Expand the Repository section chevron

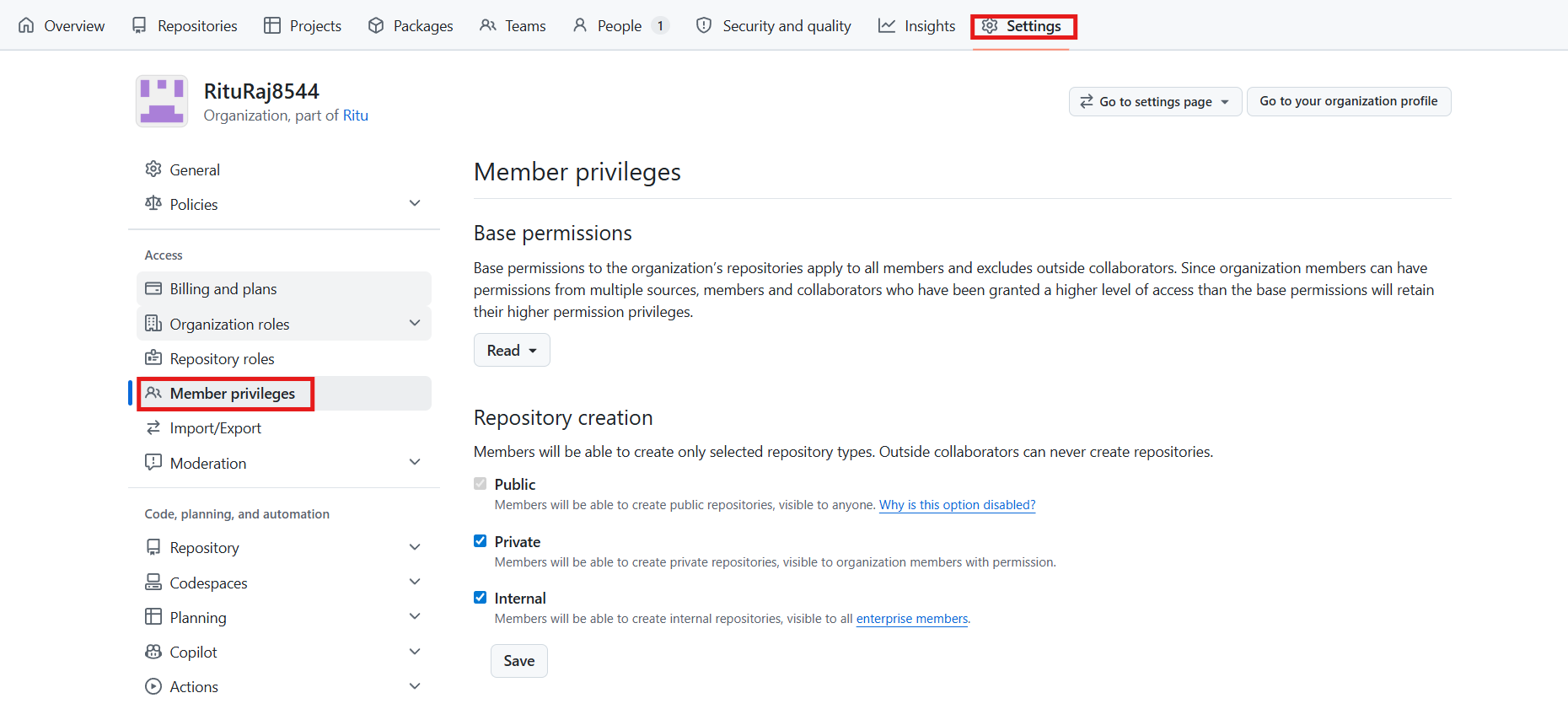415,547
